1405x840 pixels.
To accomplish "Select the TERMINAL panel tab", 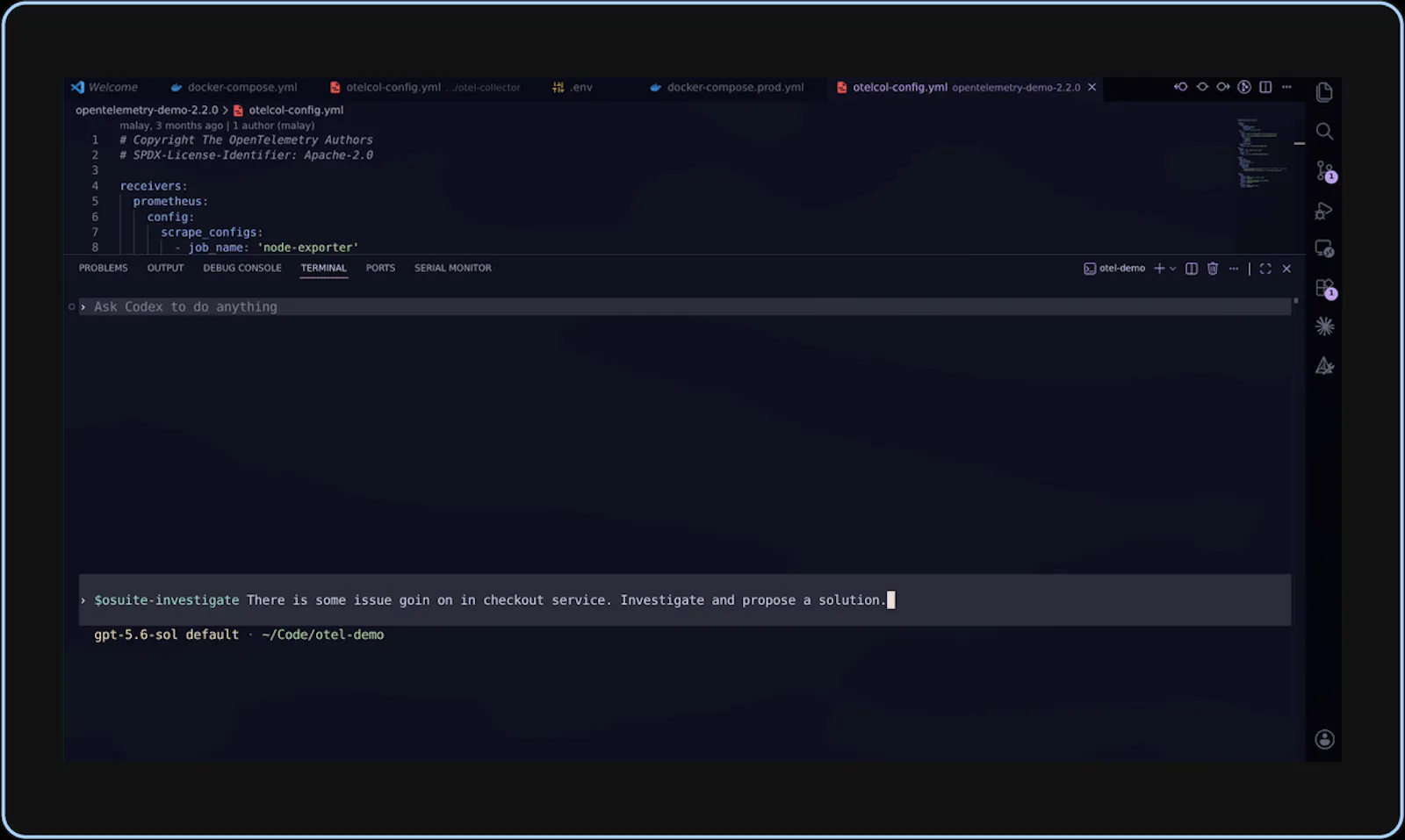I will 323,269.
